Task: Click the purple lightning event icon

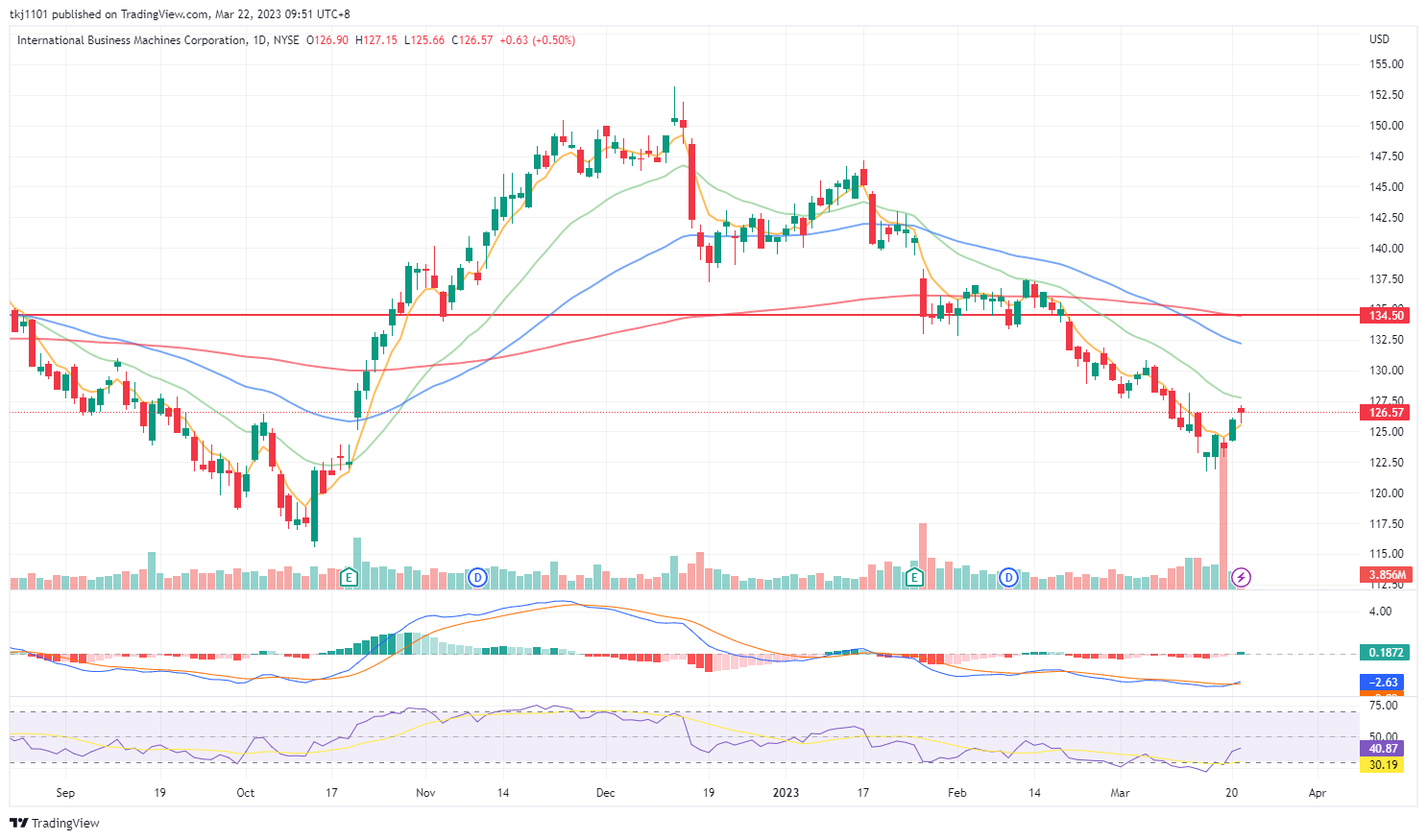Action: coord(1241,577)
